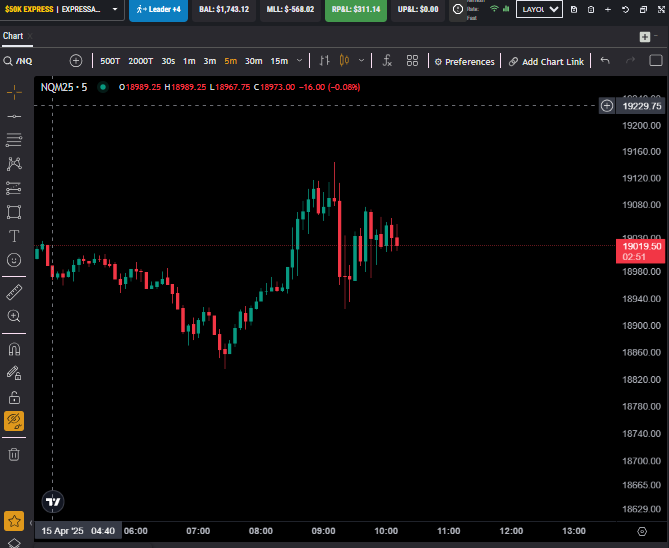Open the emoji icons tool
Image resolution: width=669 pixels, height=548 pixels.
14,260
